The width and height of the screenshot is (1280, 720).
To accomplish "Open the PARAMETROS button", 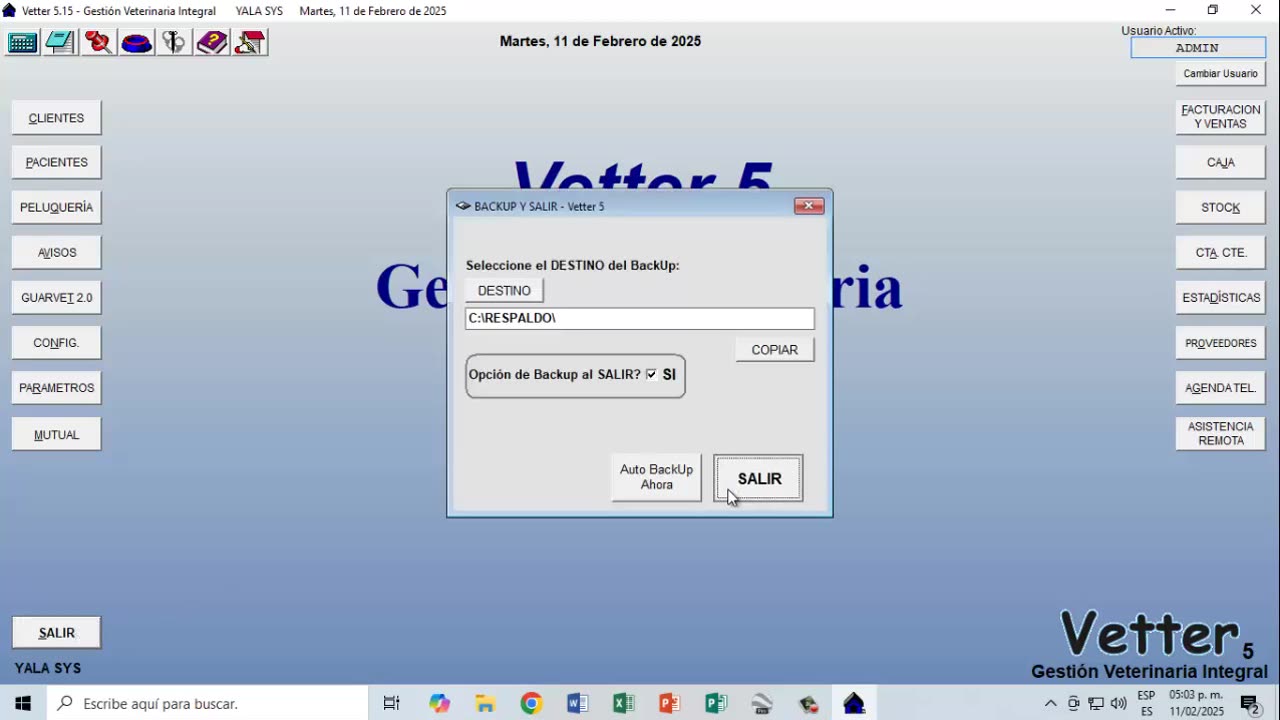I will [x=56, y=388].
